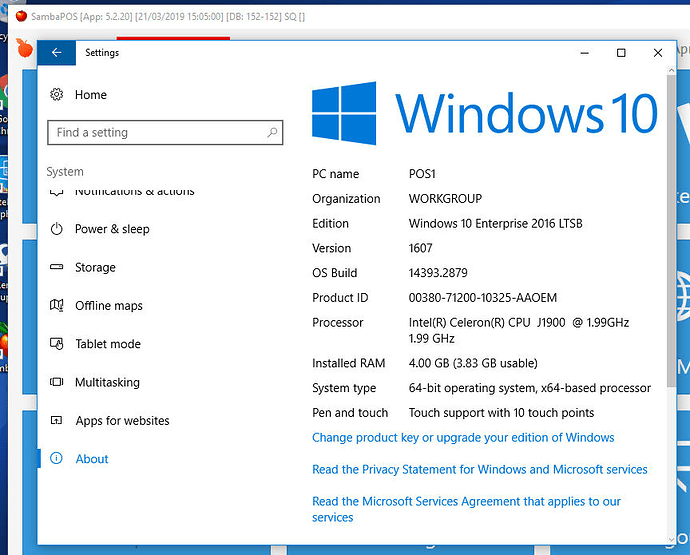This screenshot has height=555, width=690.
Task: Click the About info icon
Action: pyautogui.click(x=56, y=459)
